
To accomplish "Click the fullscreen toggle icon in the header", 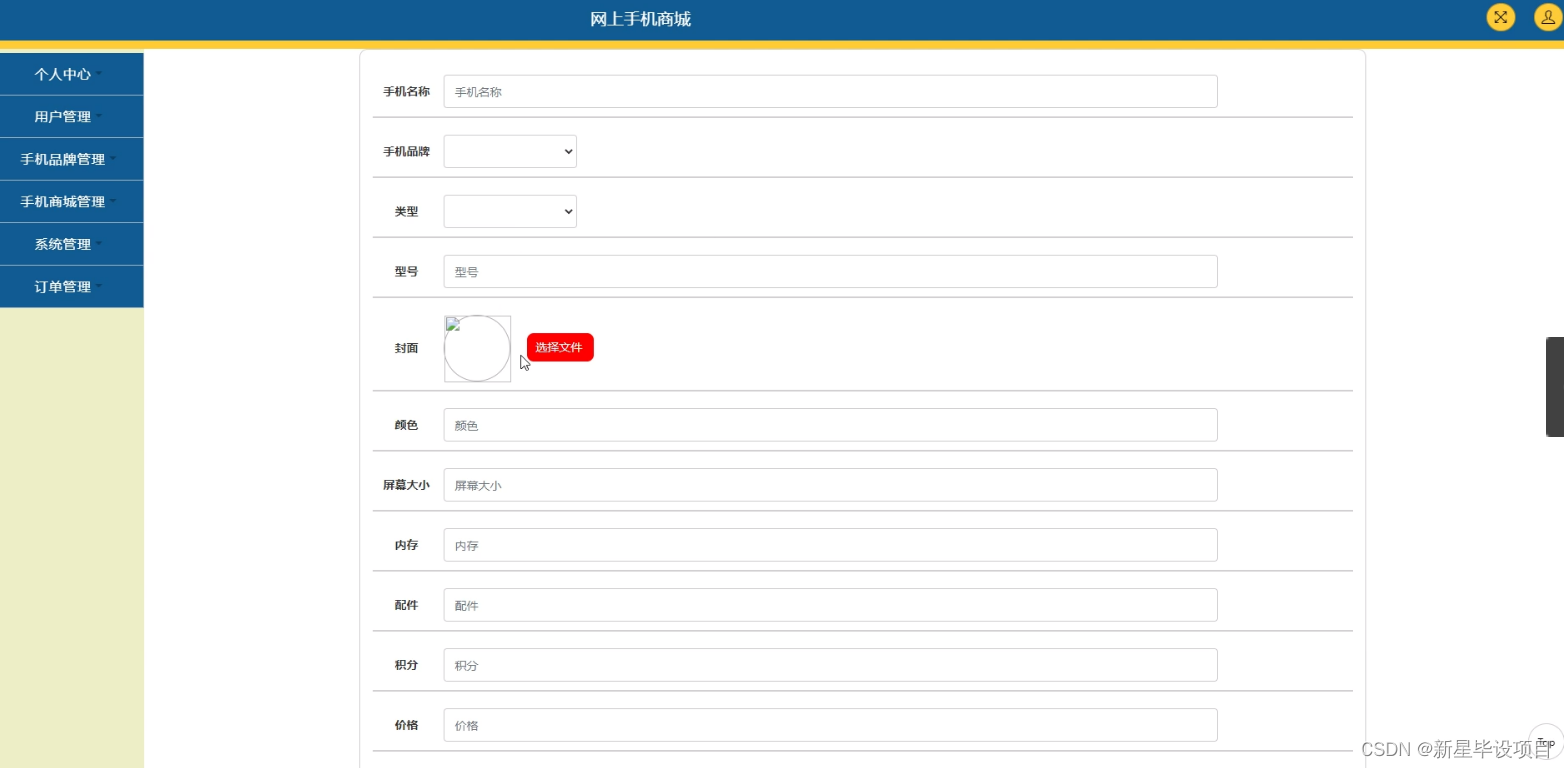I will click(x=1500, y=17).
